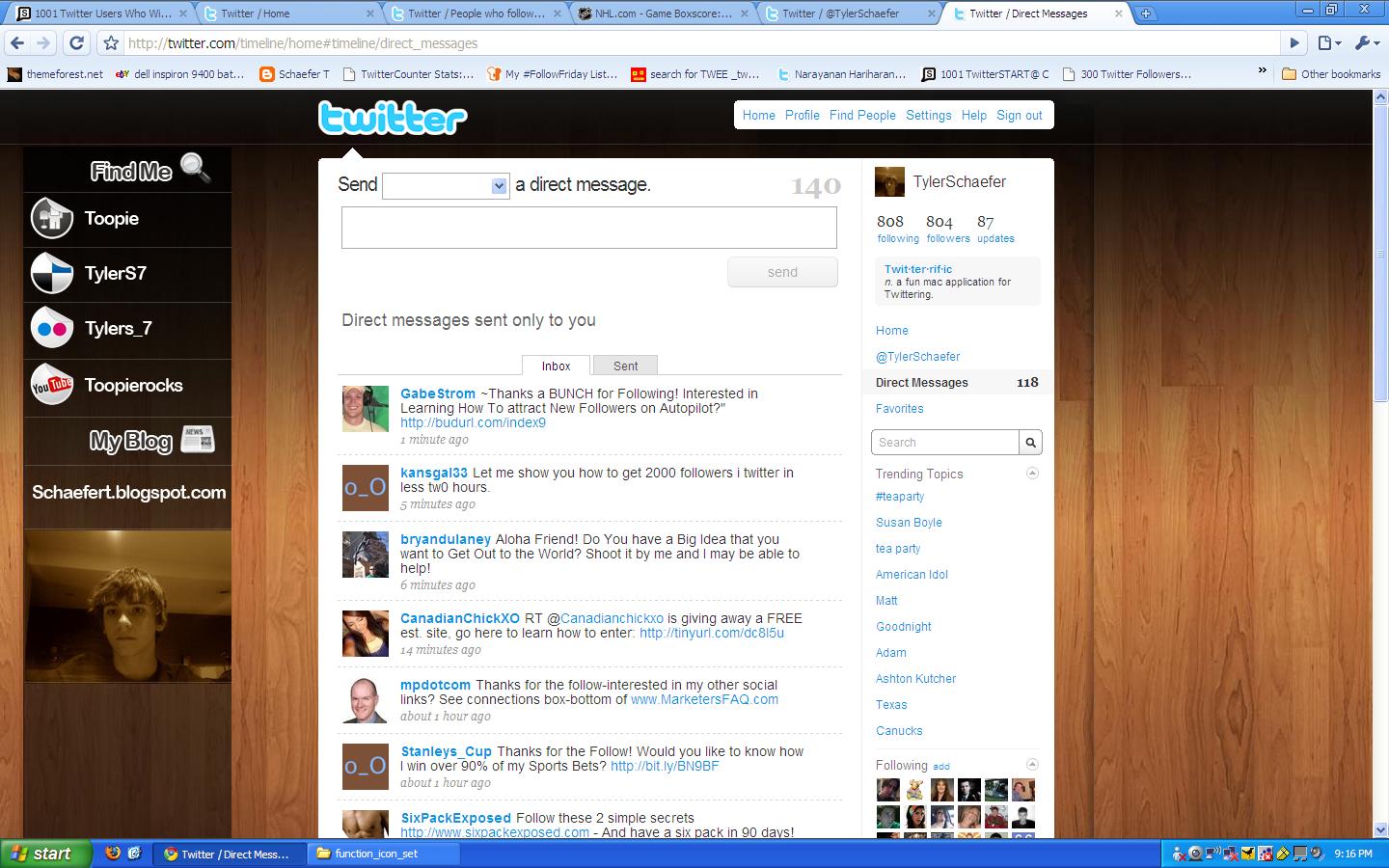Image resolution: width=1389 pixels, height=868 pixels.
Task: Click GabeStrom's avatar in the inbox
Action: pyautogui.click(x=366, y=409)
